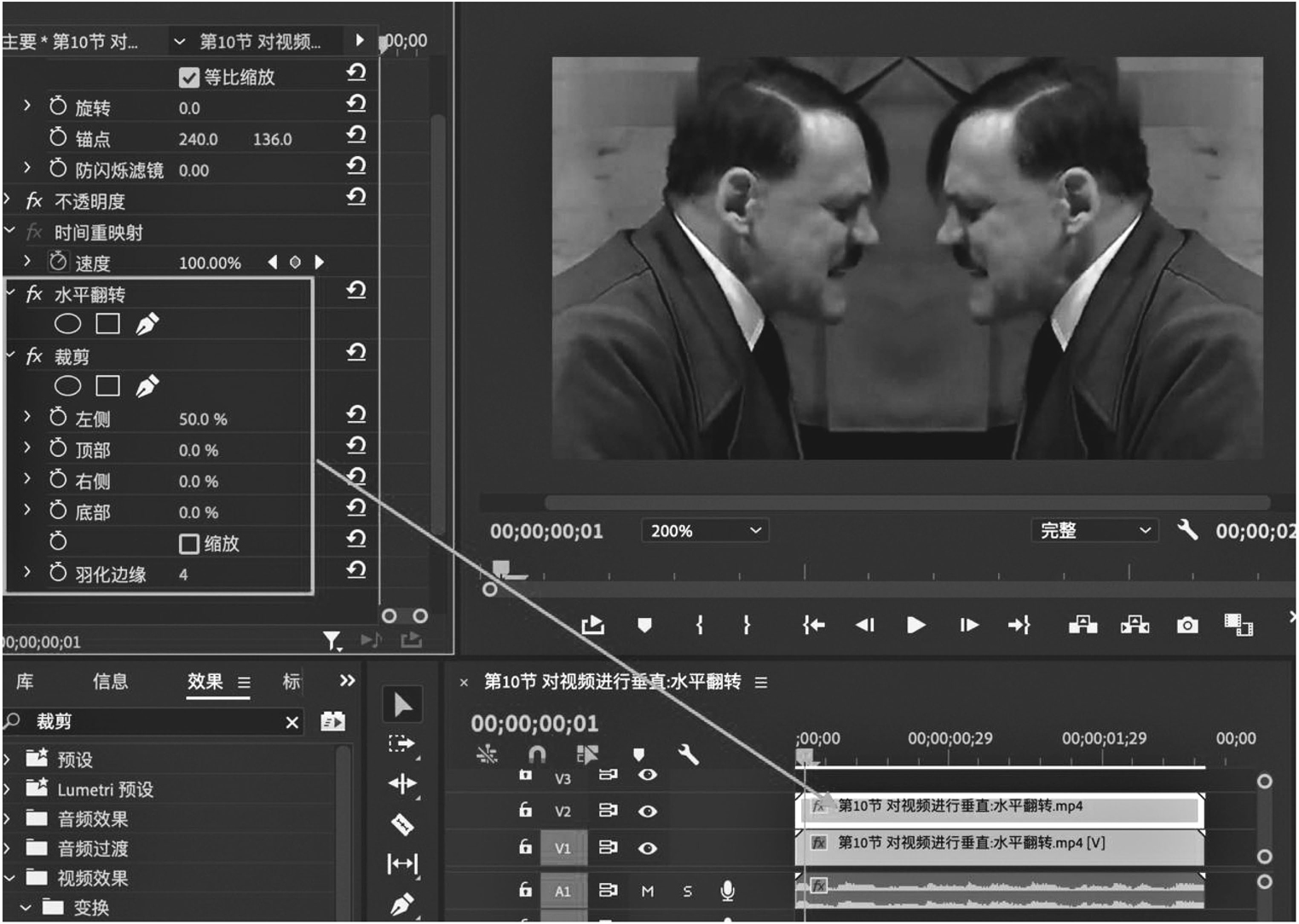The height and width of the screenshot is (924, 1299).
Task: Click the Mark In brace button
Action: pos(699,626)
